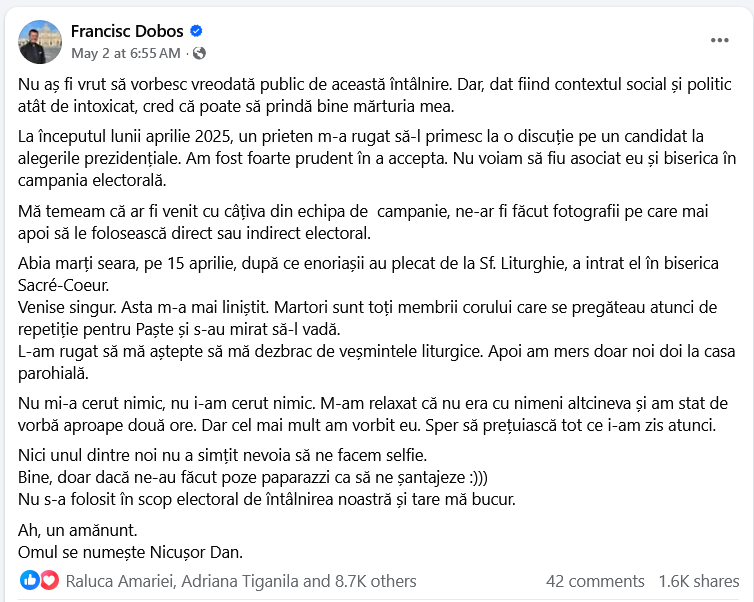Image resolution: width=754 pixels, height=602 pixels.
Task: Click the paragraph mentioning aprilie 2025
Action: click(377, 158)
